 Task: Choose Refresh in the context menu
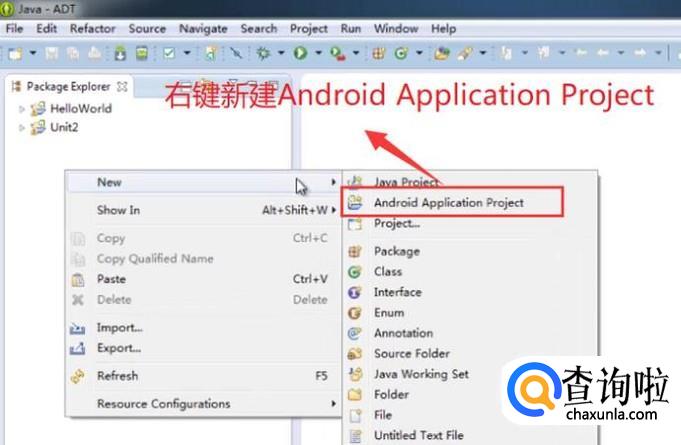pyautogui.click(x=204, y=376)
